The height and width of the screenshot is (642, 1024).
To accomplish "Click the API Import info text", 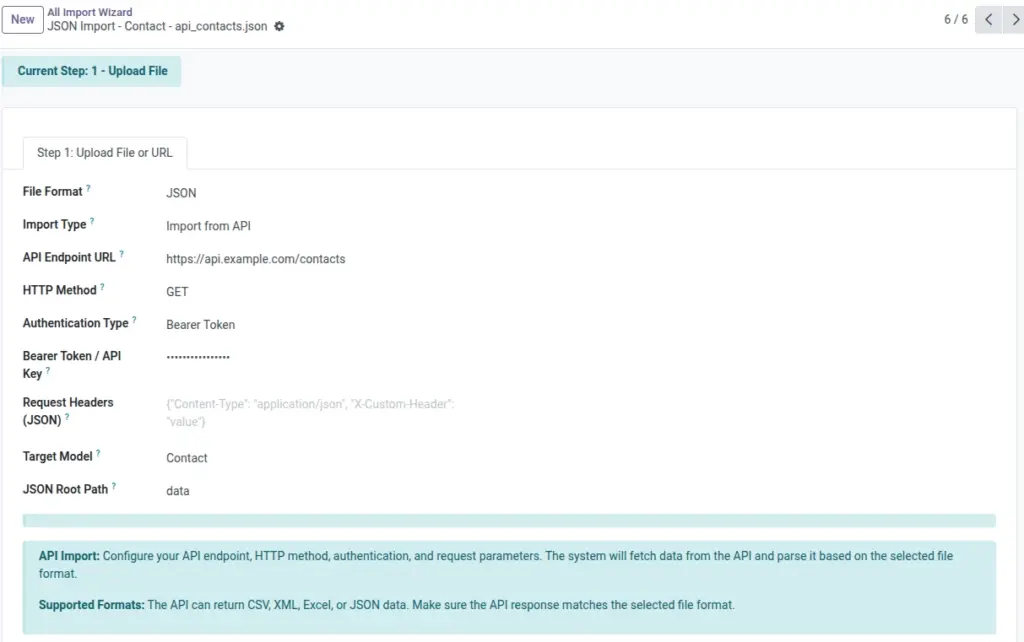I will point(496,564).
